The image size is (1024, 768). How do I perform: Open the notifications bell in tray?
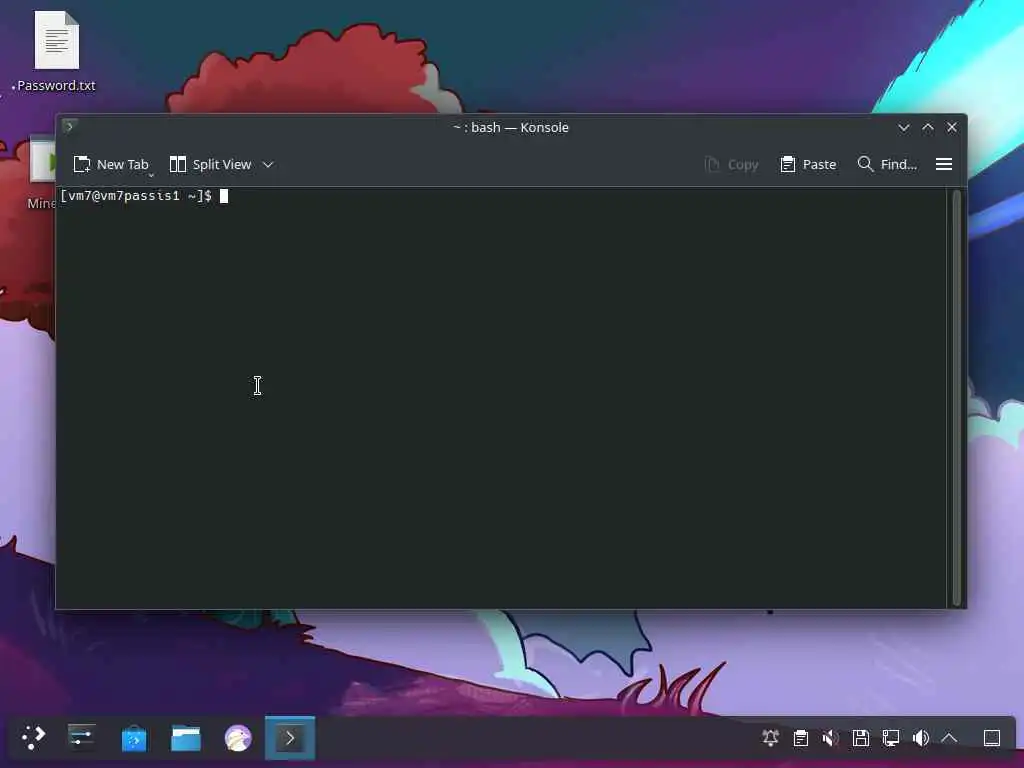[x=771, y=738]
